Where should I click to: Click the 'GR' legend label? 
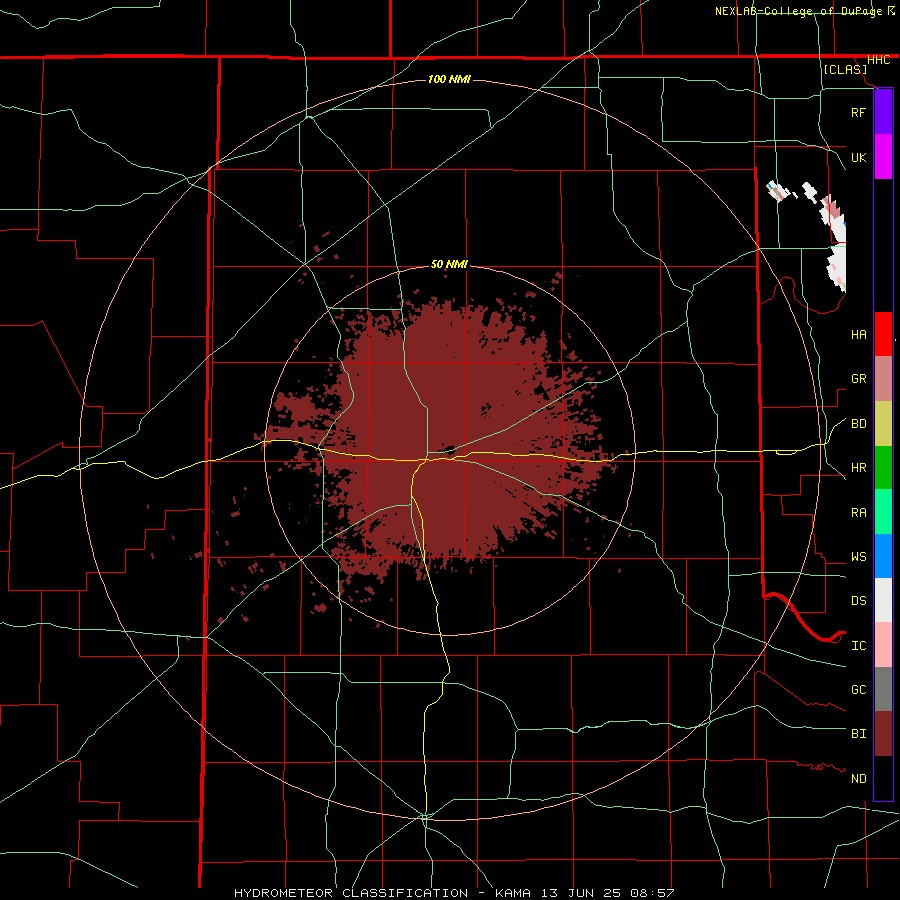coord(858,379)
